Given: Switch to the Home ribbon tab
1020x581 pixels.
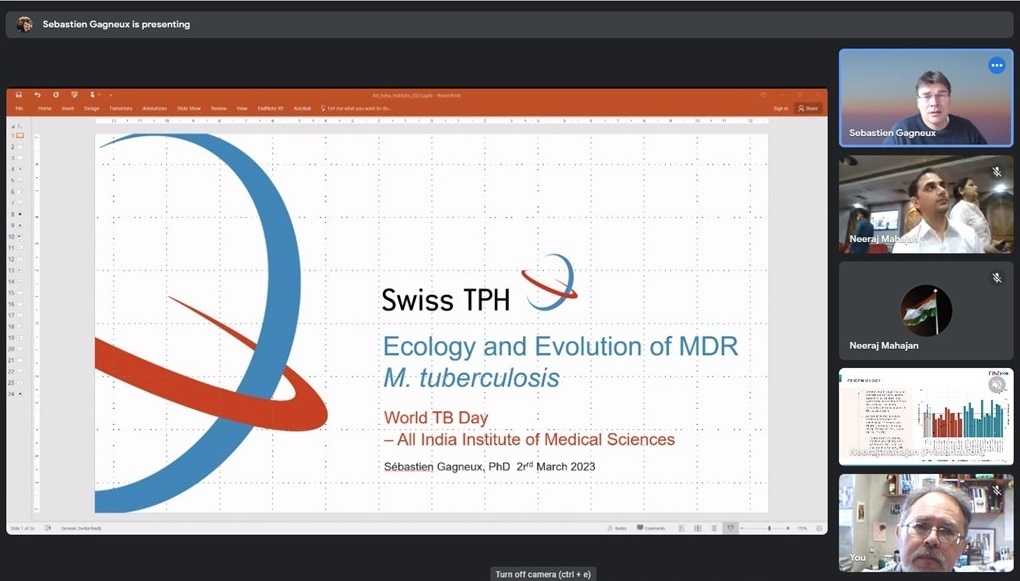Looking at the screenshot, I should (x=45, y=109).
